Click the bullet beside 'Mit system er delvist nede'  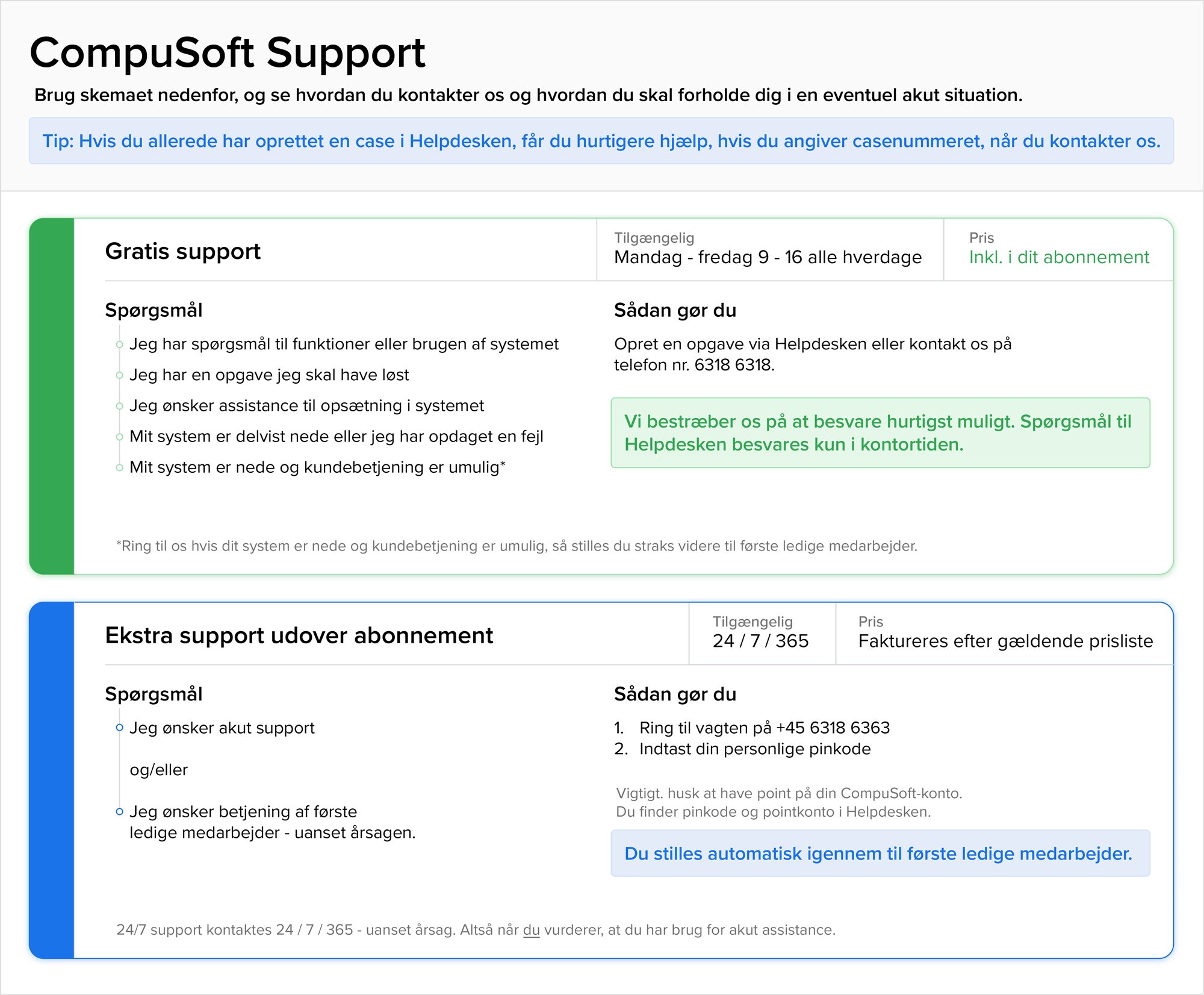point(119,437)
